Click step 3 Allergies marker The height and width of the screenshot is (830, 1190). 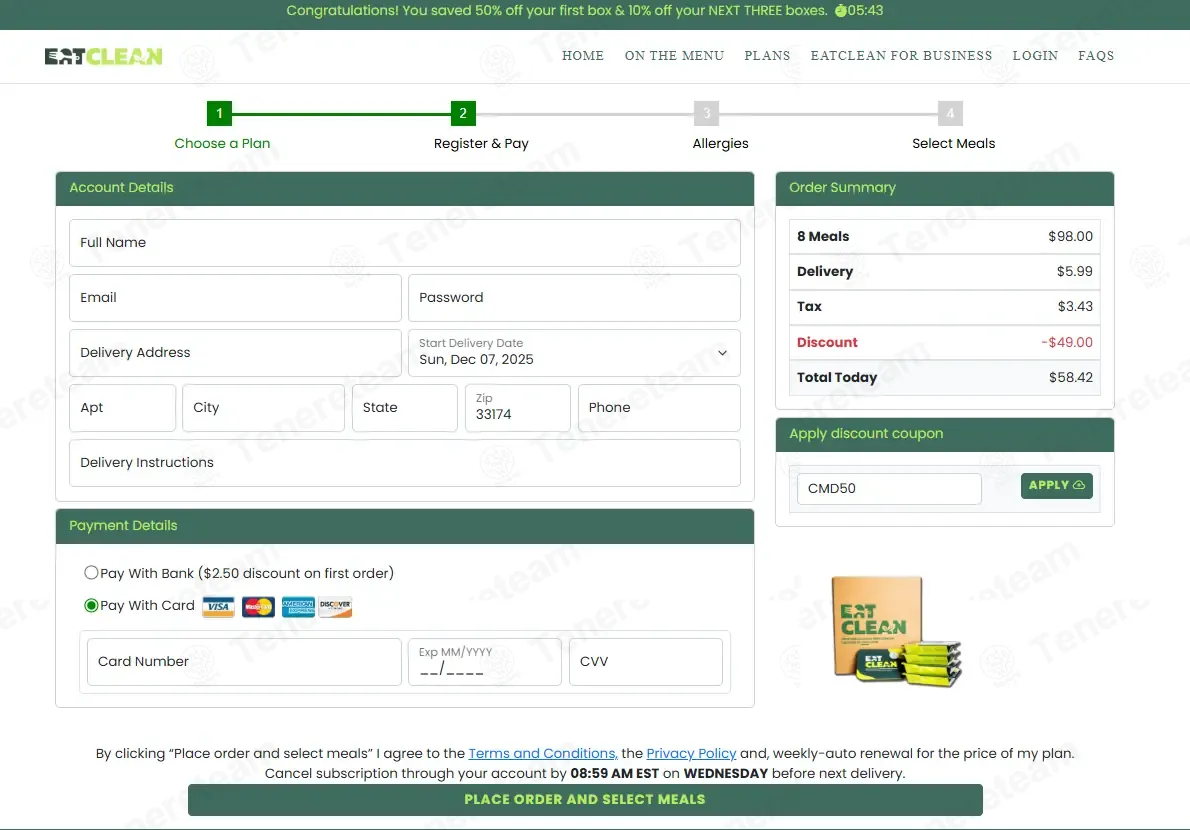click(707, 114)
